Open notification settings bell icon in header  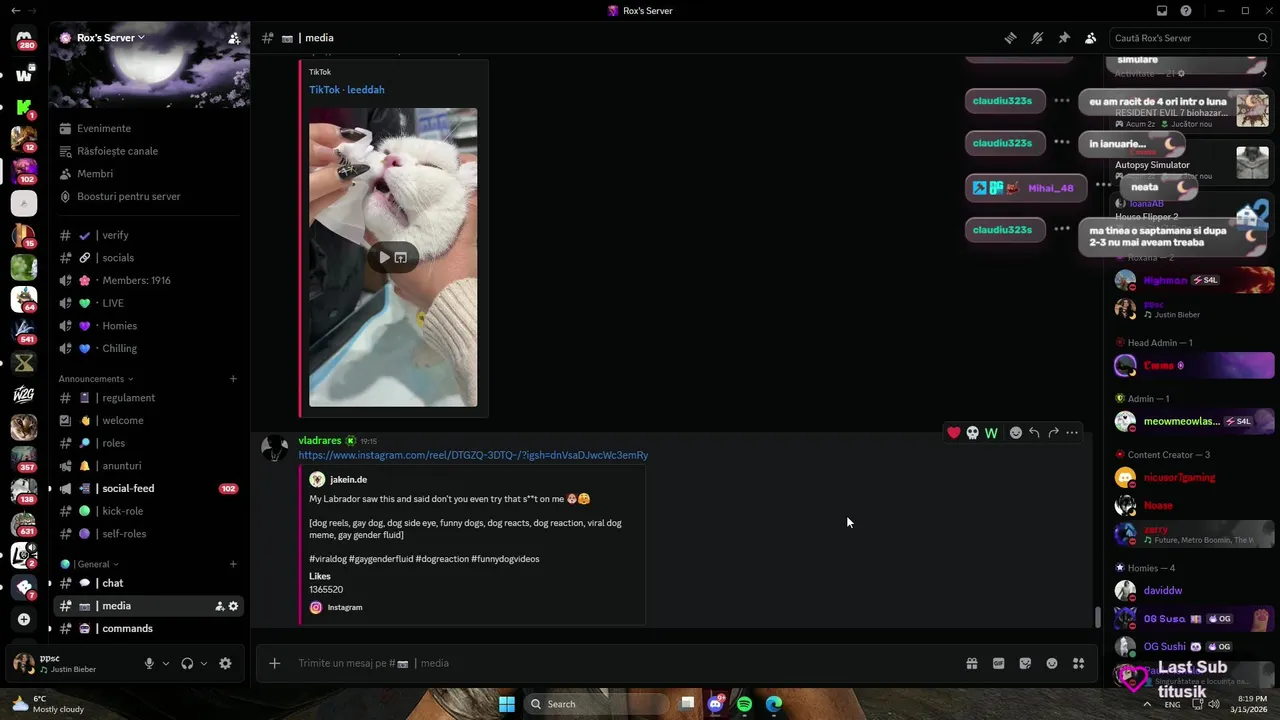click(x=1037, y=38)
